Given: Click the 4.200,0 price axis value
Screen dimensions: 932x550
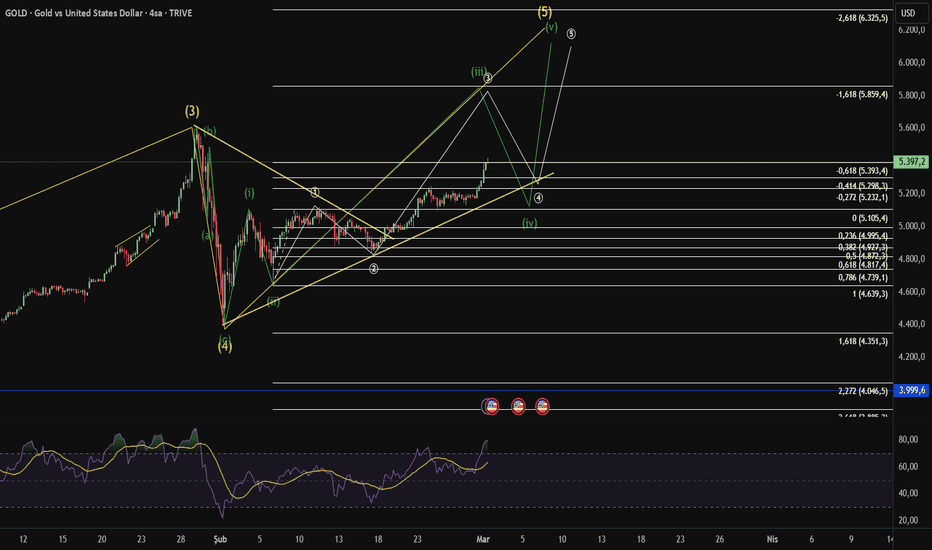Looking at the screenshot, I should point(912,357).
